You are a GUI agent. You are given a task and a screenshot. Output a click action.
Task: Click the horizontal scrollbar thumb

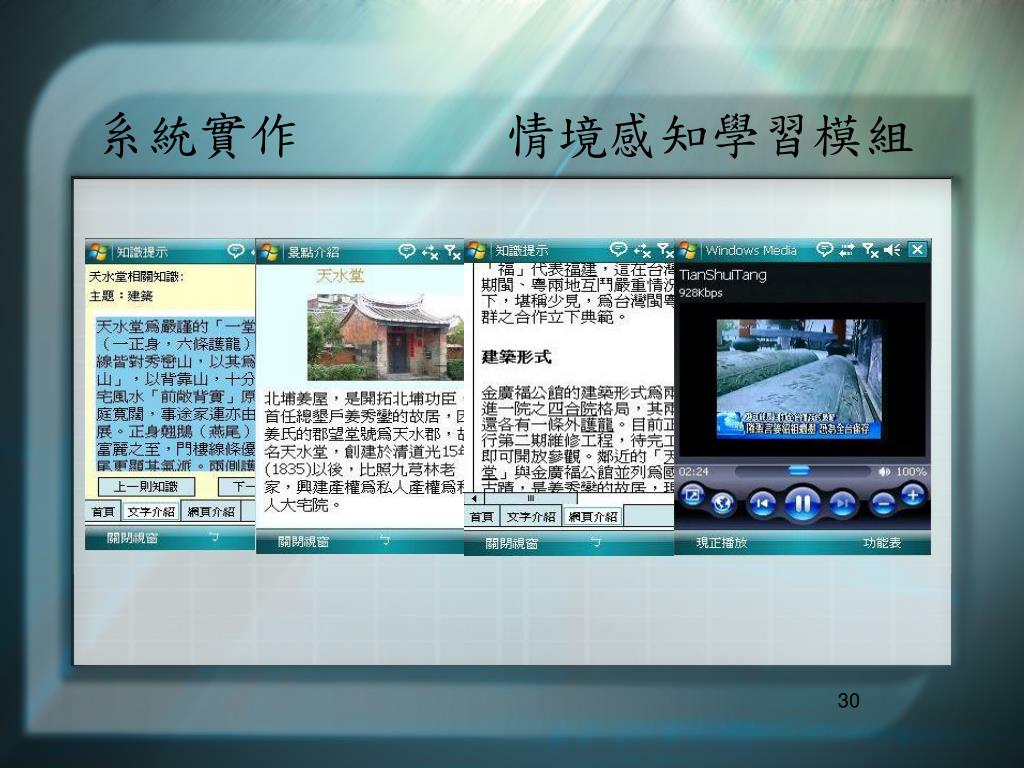530,498
